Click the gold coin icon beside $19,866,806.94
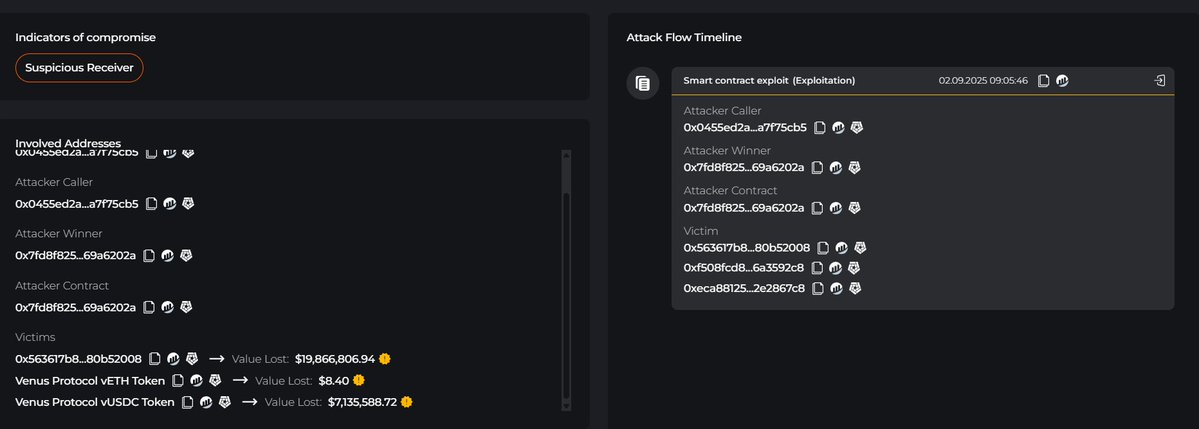 coord(385,358)
